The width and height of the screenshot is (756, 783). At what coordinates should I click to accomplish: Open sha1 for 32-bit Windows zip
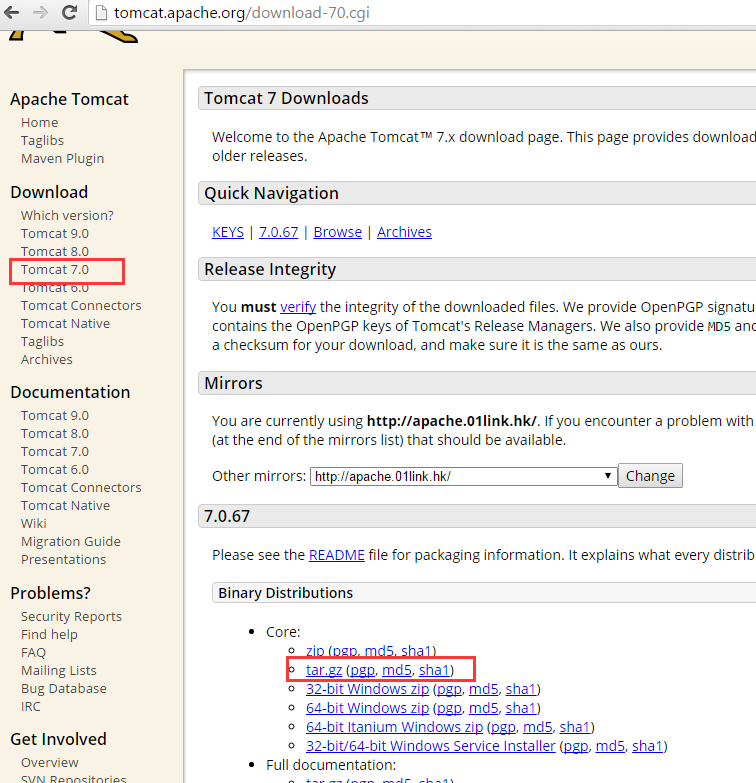[521, 689]
